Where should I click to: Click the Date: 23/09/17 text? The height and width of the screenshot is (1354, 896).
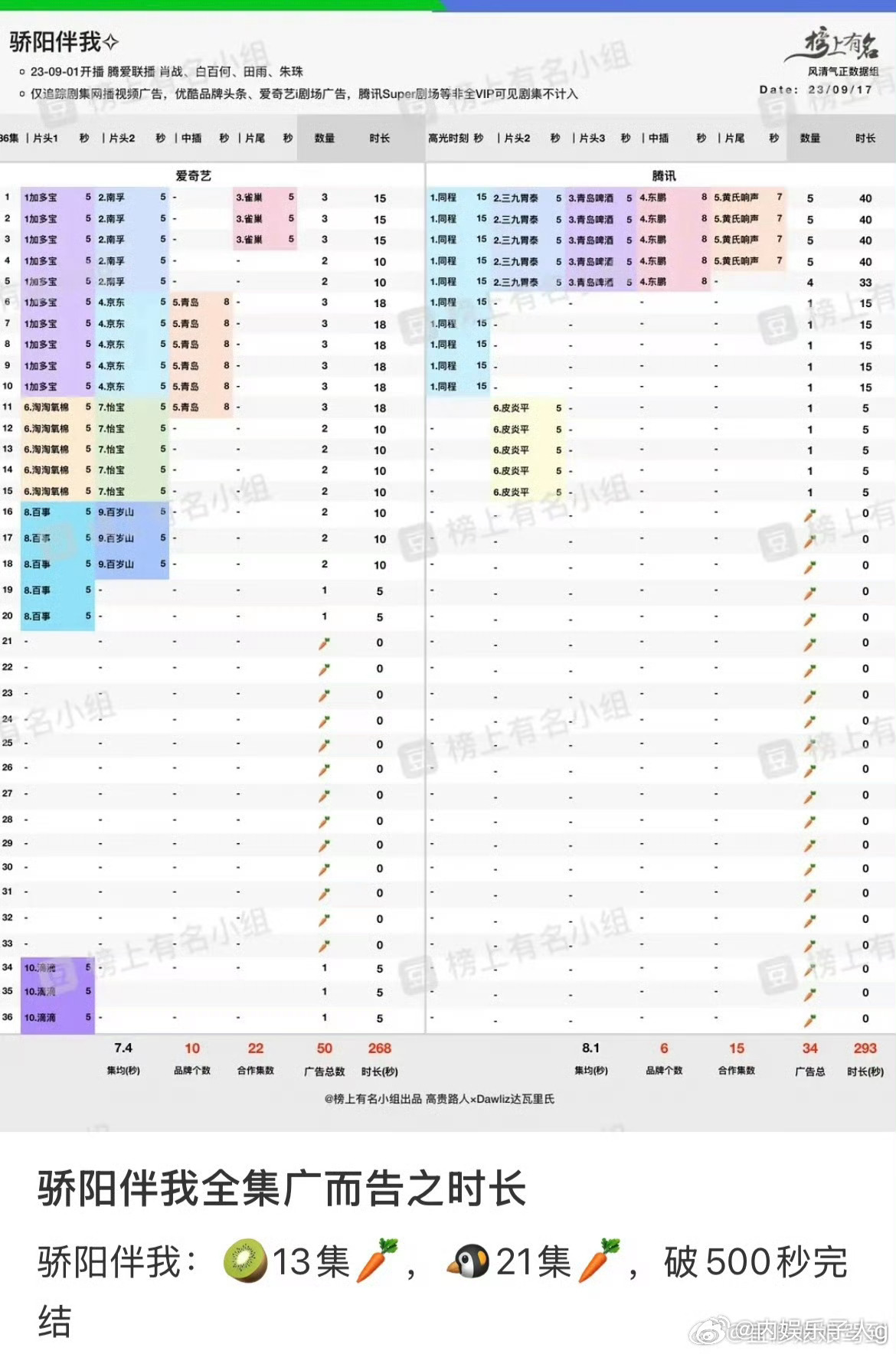[816, 90]
